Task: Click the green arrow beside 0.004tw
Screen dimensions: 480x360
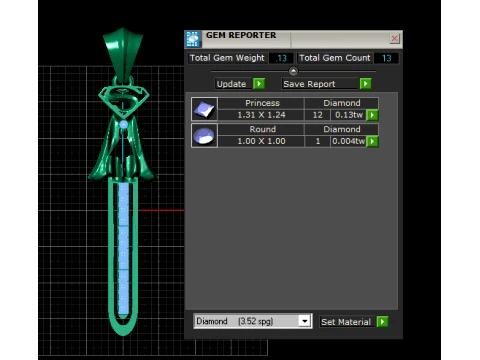Action: (x=372, y=141)
